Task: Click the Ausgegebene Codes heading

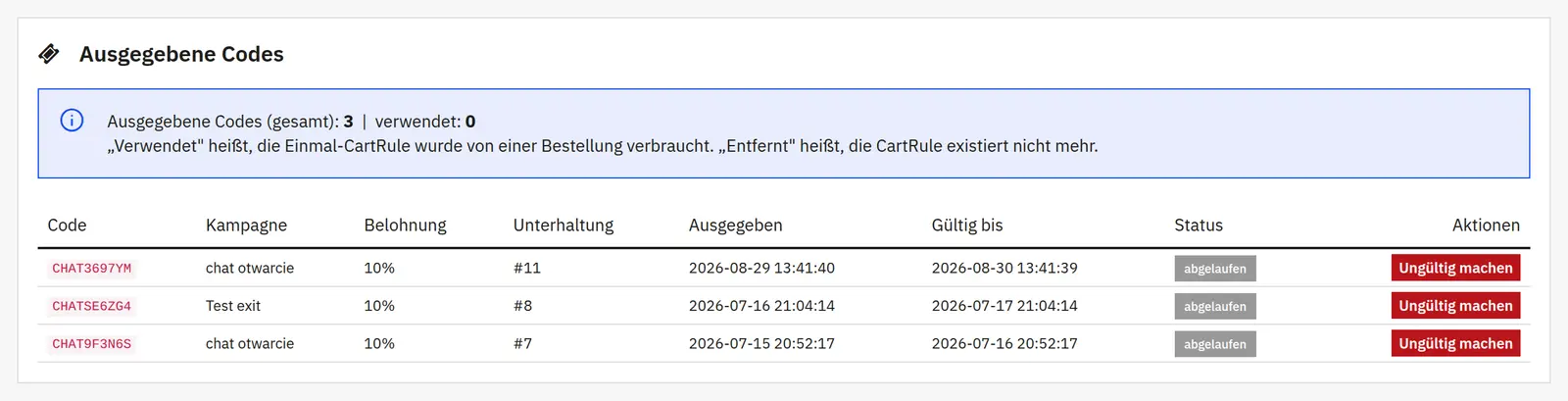Action: pos(181,54)
